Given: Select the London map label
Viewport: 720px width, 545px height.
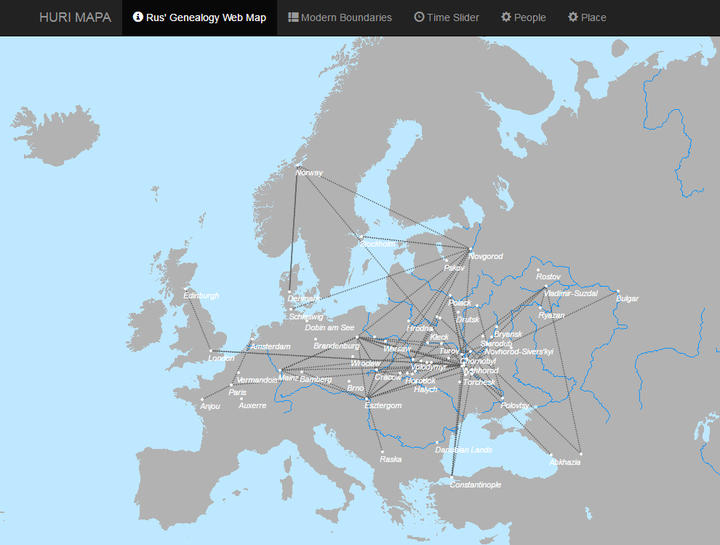Looking at the screenshot, I should click(x=221, y=358).
